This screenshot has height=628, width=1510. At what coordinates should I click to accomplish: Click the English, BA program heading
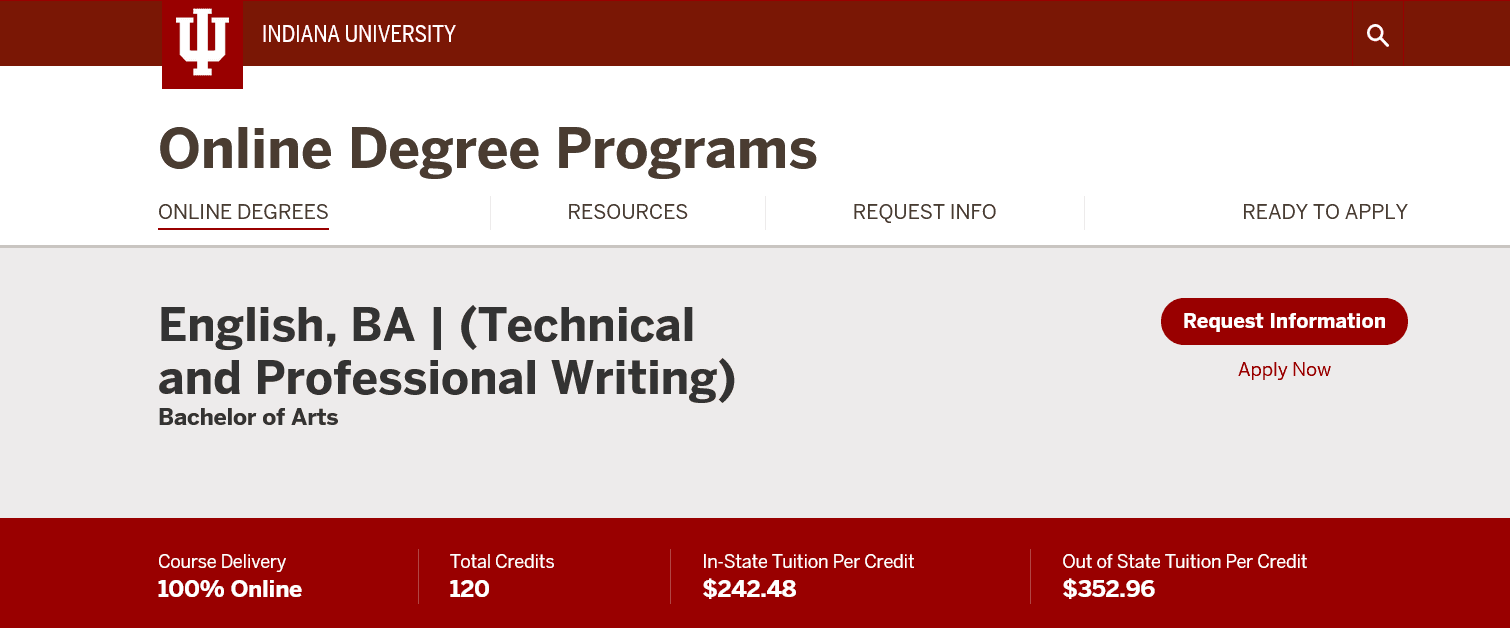pos(447,352)
